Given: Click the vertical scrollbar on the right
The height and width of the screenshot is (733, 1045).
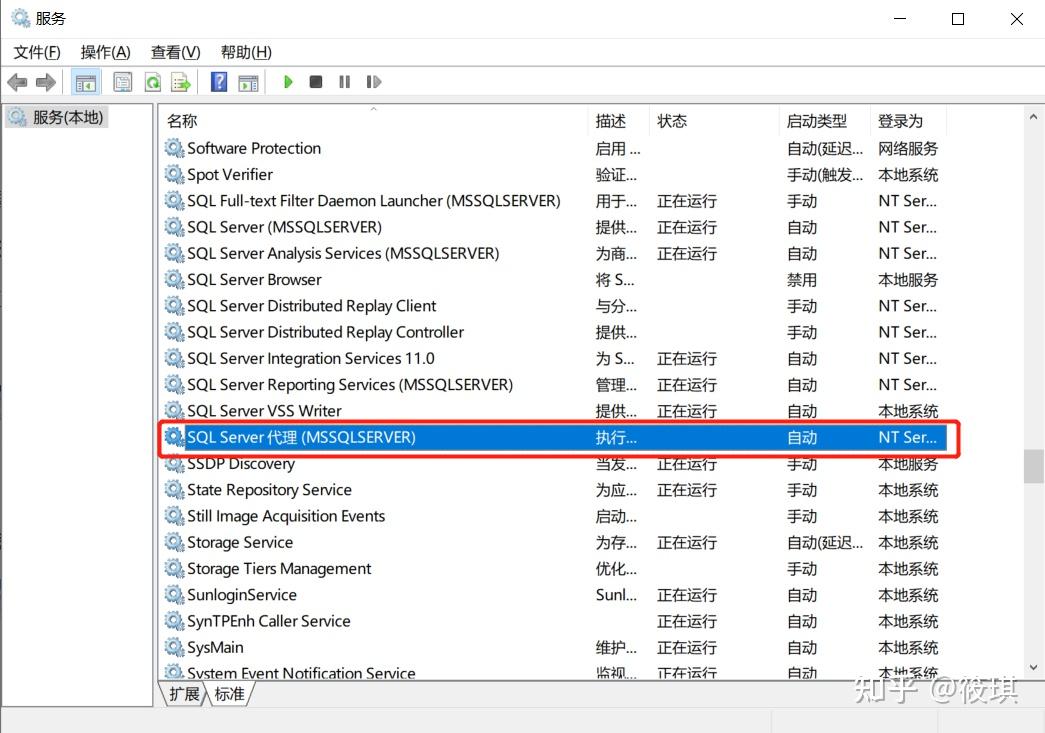Looking at the screenshot, I should (1032, 466).
